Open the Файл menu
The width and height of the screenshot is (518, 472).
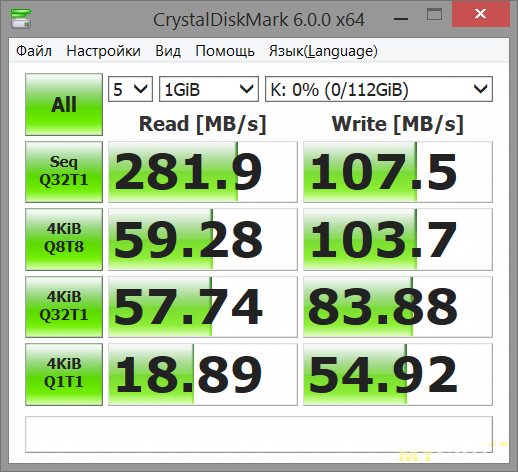[x=34, y=51]
